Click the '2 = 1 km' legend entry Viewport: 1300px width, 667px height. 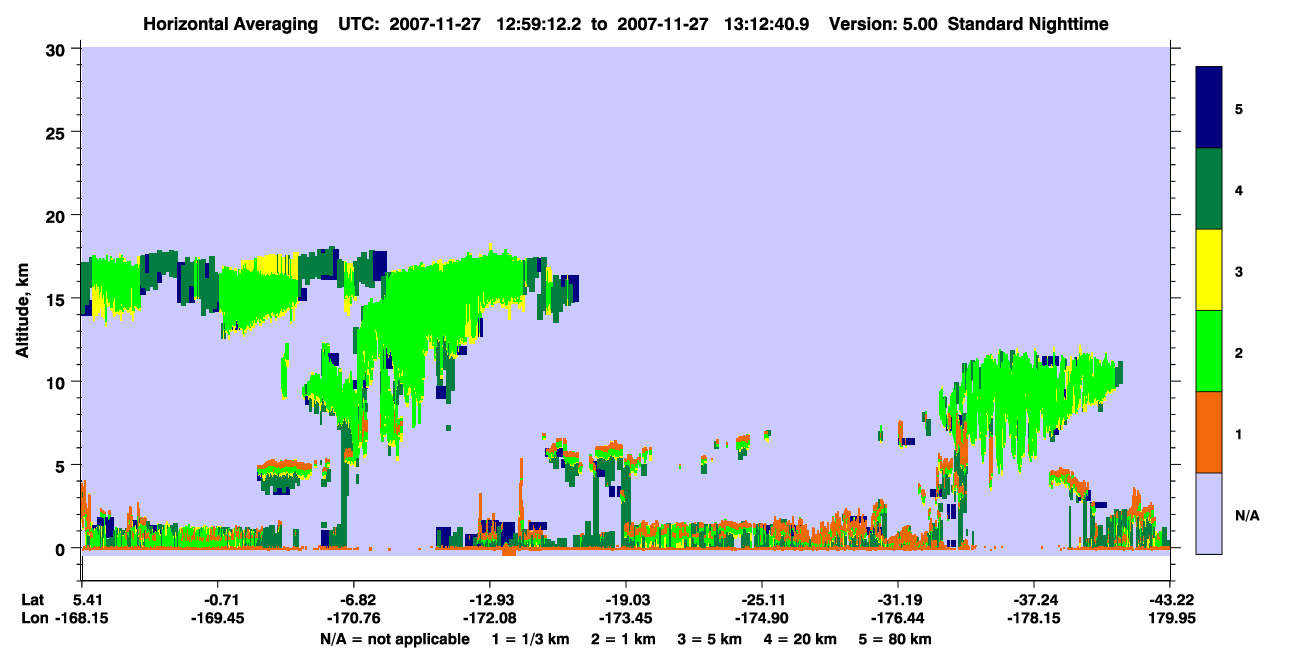(x=622, y=639)
